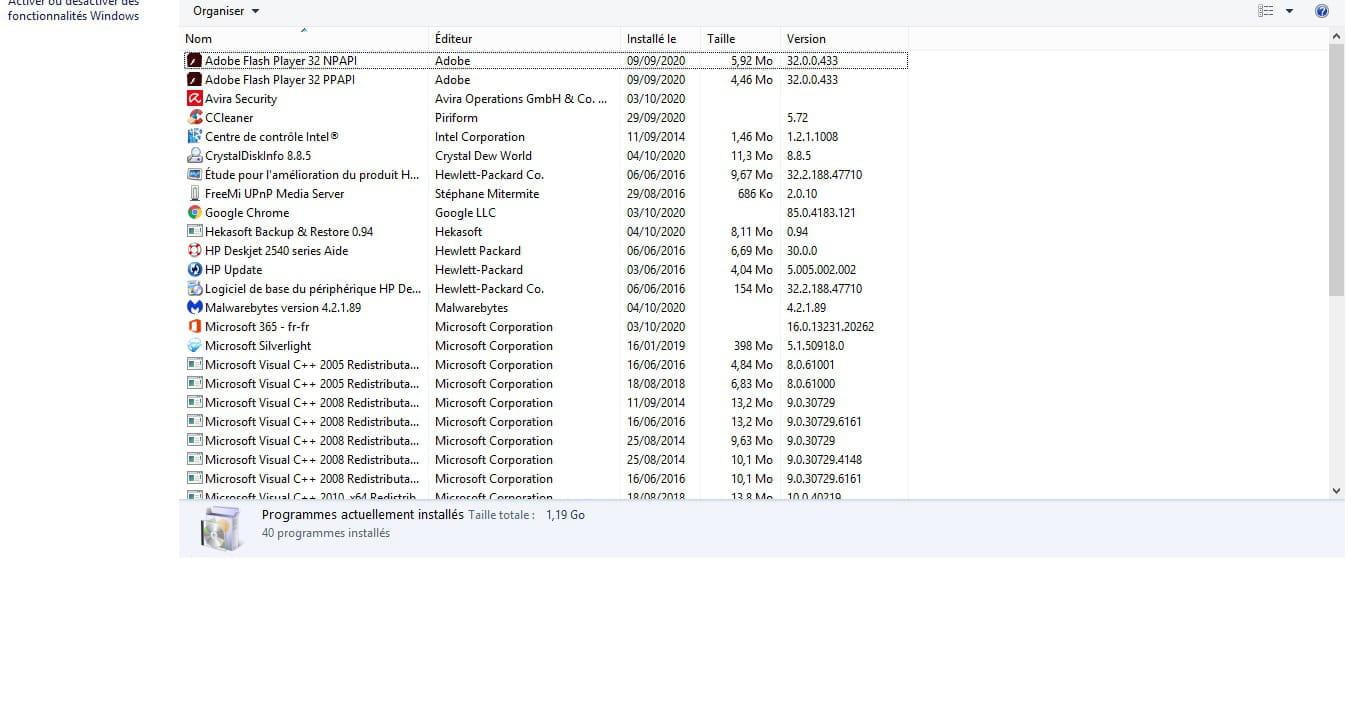Click the 5,92 Mo size cell

(x=752, y=61)
